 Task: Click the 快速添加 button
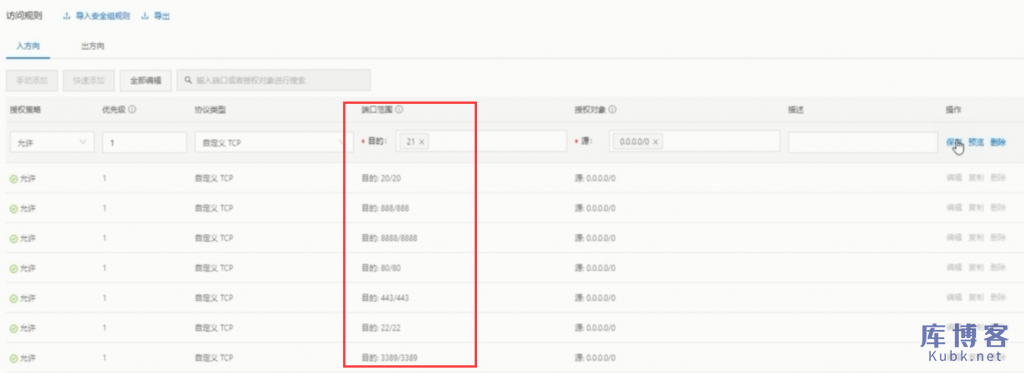pos(89,80)
